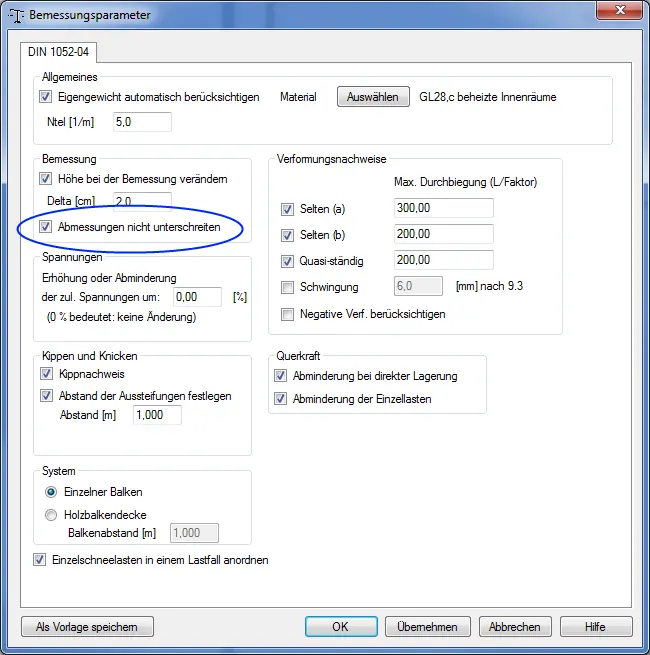
Task: Click the Schwingung mm value field
Action: click(418, 286)
